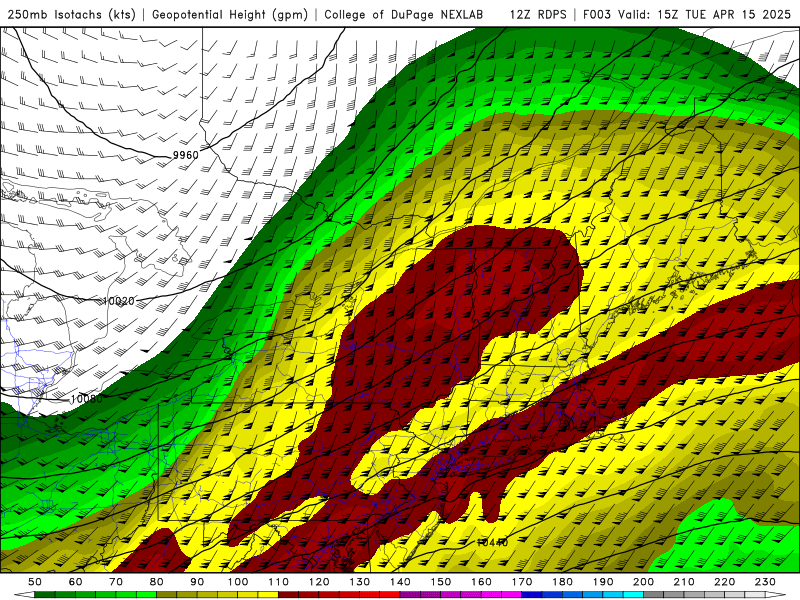The height and width of the screenshot is (600, 800).
Task: Click the 220 value on the color scale
Action: [724, 582]
